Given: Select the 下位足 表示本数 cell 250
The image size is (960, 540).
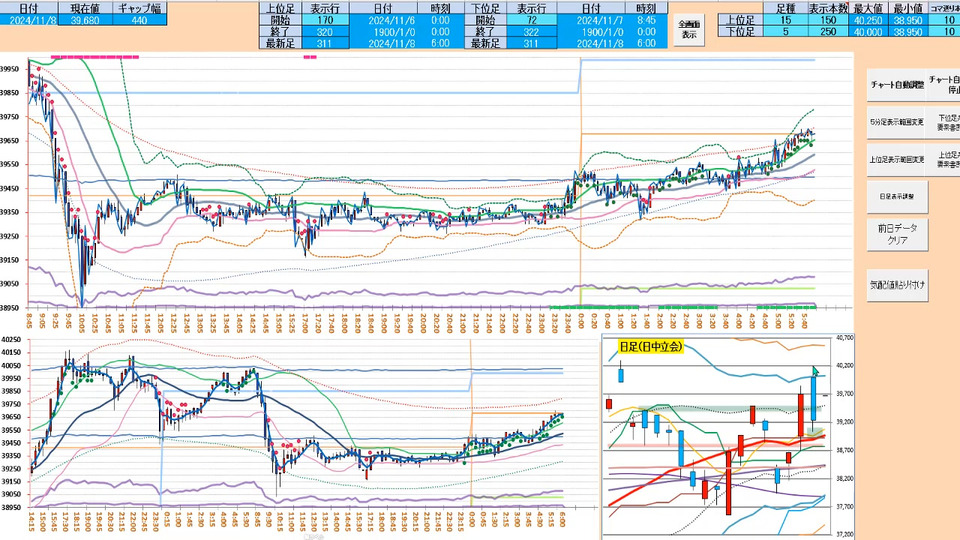Looking at the screenshot, I should point(828,32).
